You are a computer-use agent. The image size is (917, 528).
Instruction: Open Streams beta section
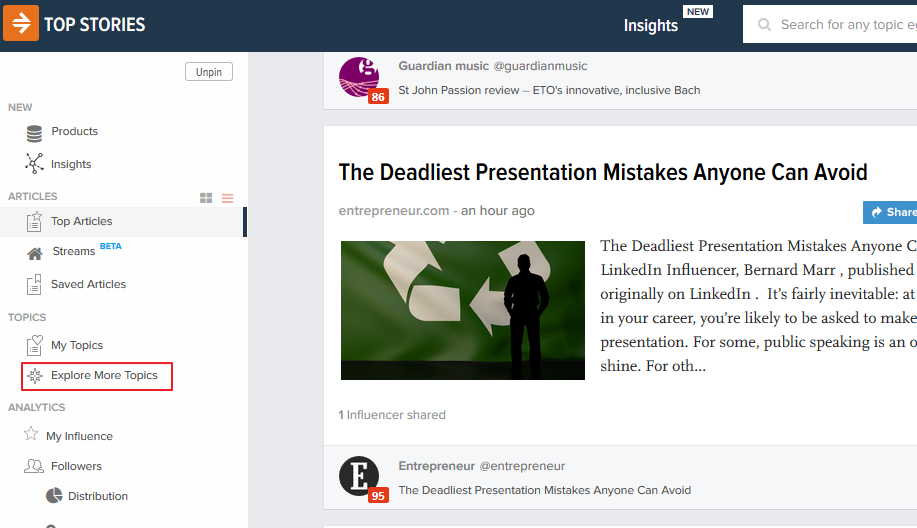pyautogui.click(x=74, y=251)
